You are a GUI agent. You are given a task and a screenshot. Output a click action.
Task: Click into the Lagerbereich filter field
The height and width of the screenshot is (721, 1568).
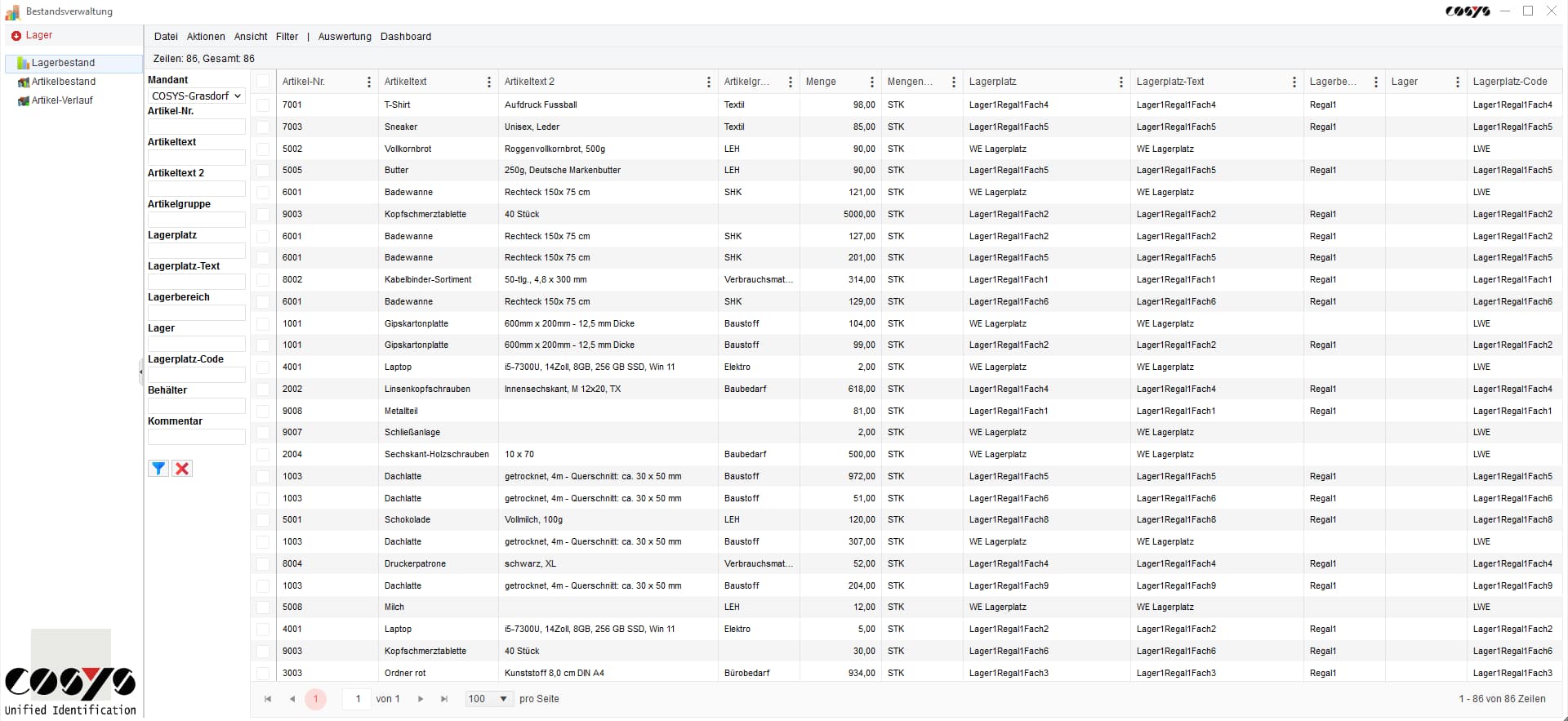(x=197, y=313)
